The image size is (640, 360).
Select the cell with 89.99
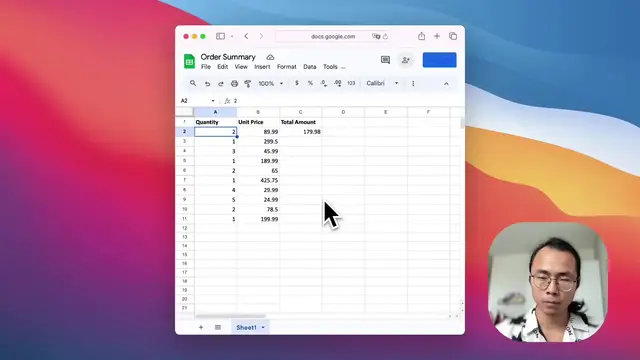point(258,132)
